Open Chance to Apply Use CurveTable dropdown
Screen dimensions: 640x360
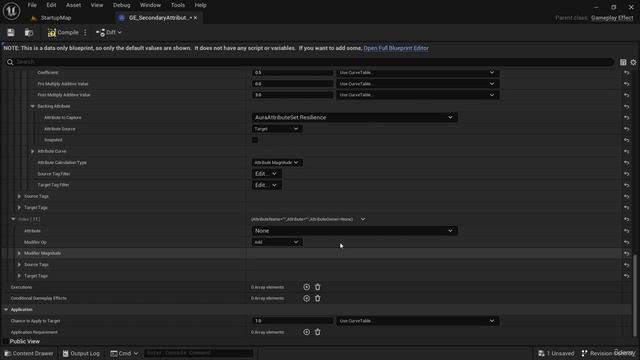417,321
